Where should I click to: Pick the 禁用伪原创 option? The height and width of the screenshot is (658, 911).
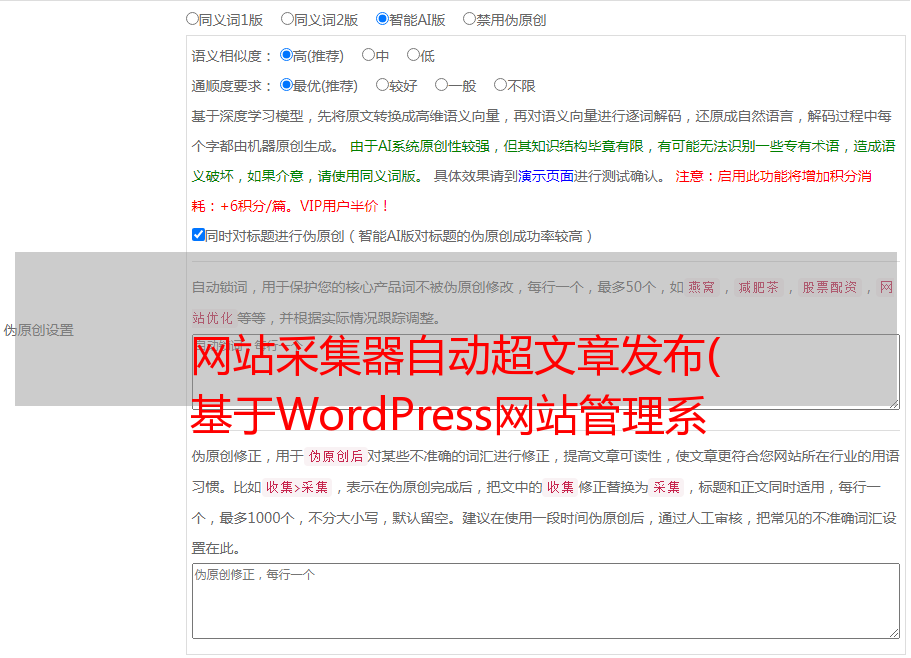(x=469, y=19)
